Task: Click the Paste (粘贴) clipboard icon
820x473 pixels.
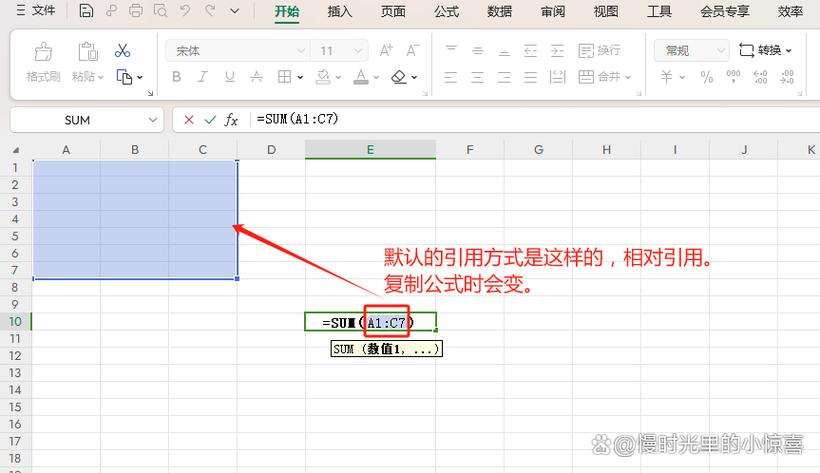Action: point(88,52)
